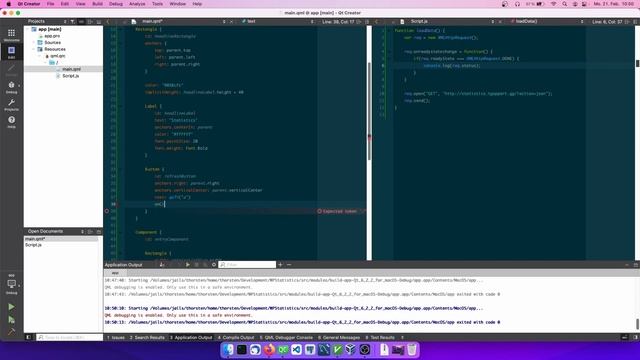This screenshot has height=360, width=640.
Task: Collapse Resources folder in tree
Action: (x=33, y=49)
